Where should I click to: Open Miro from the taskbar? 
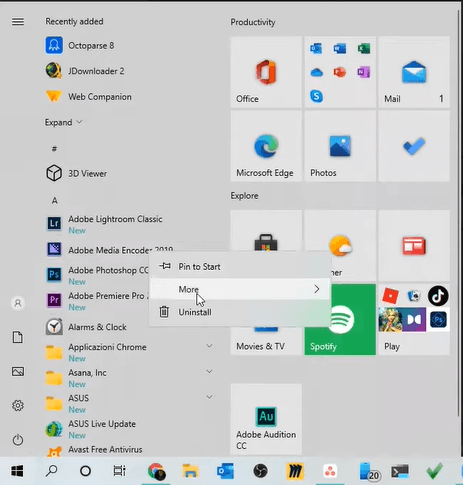click(295, 471)
